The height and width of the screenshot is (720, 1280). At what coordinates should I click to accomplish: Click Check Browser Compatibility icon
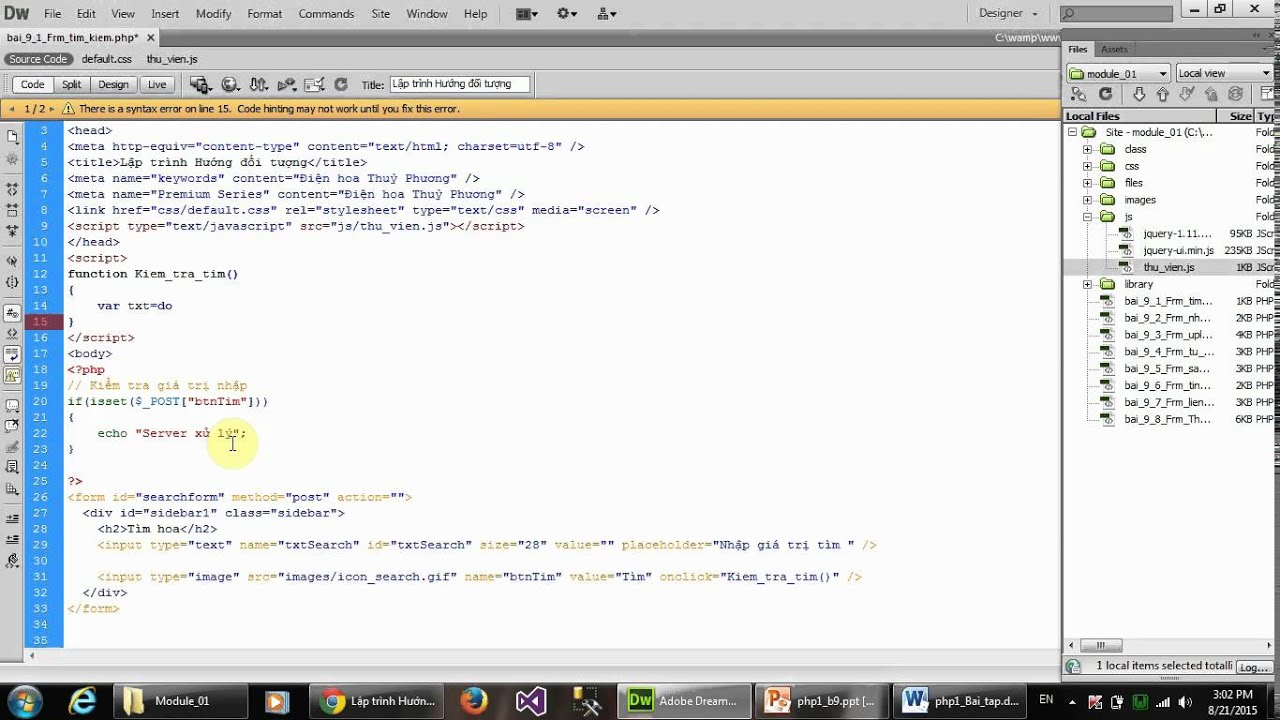tap(314, 85)
